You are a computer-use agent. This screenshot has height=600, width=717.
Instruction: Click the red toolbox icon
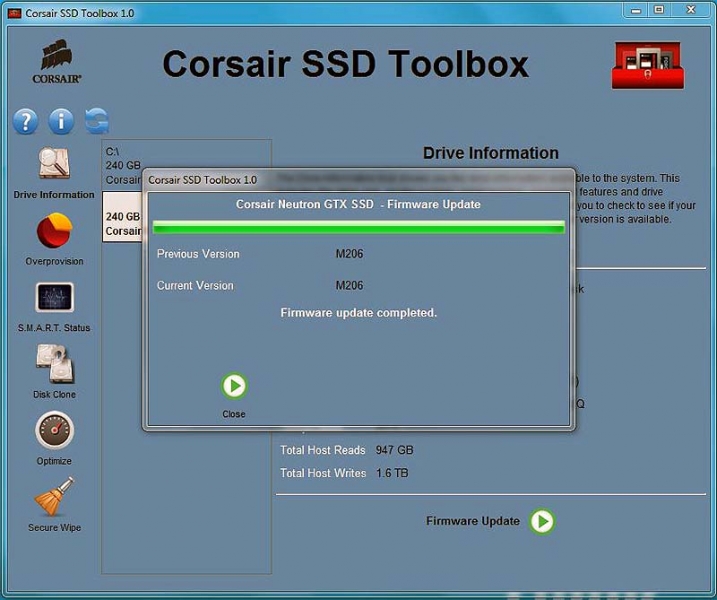(x=647, y=65)
